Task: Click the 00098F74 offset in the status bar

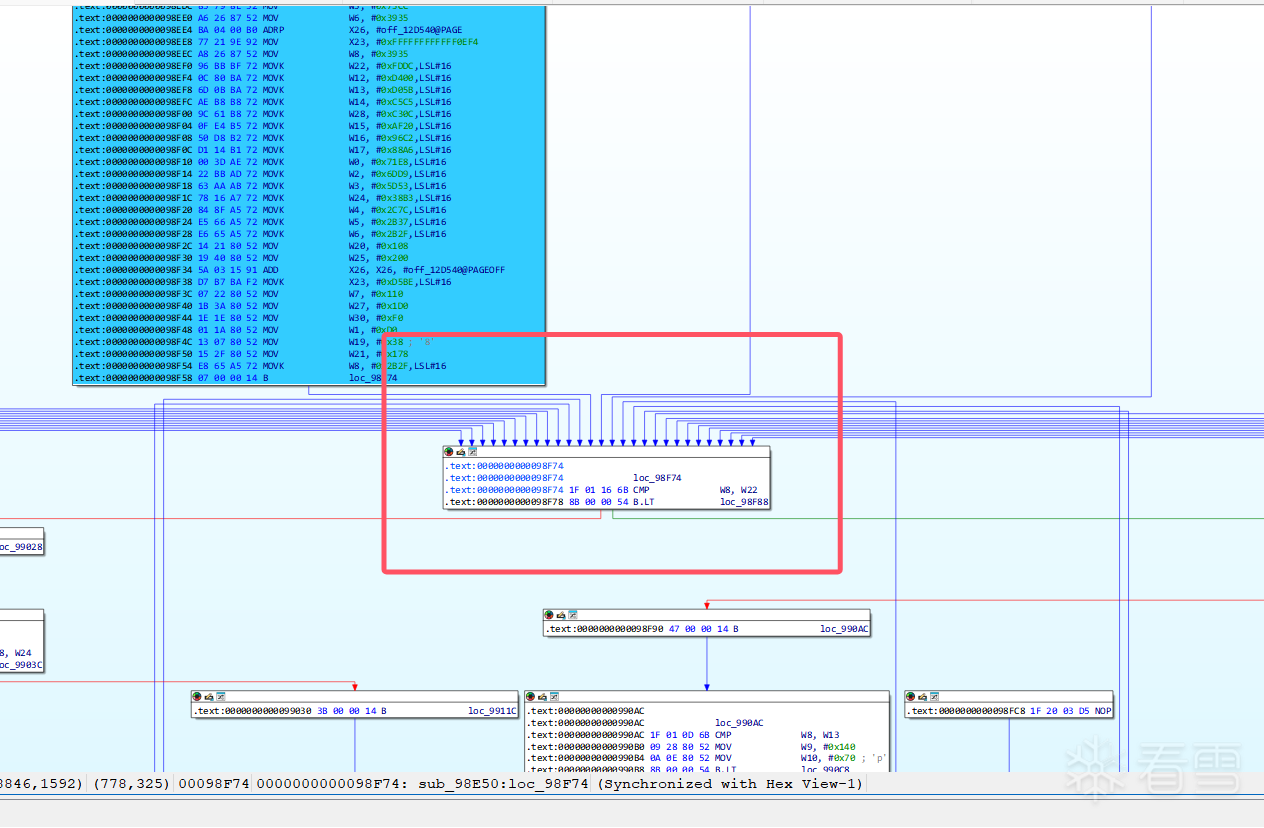Action: pos(214,784)
